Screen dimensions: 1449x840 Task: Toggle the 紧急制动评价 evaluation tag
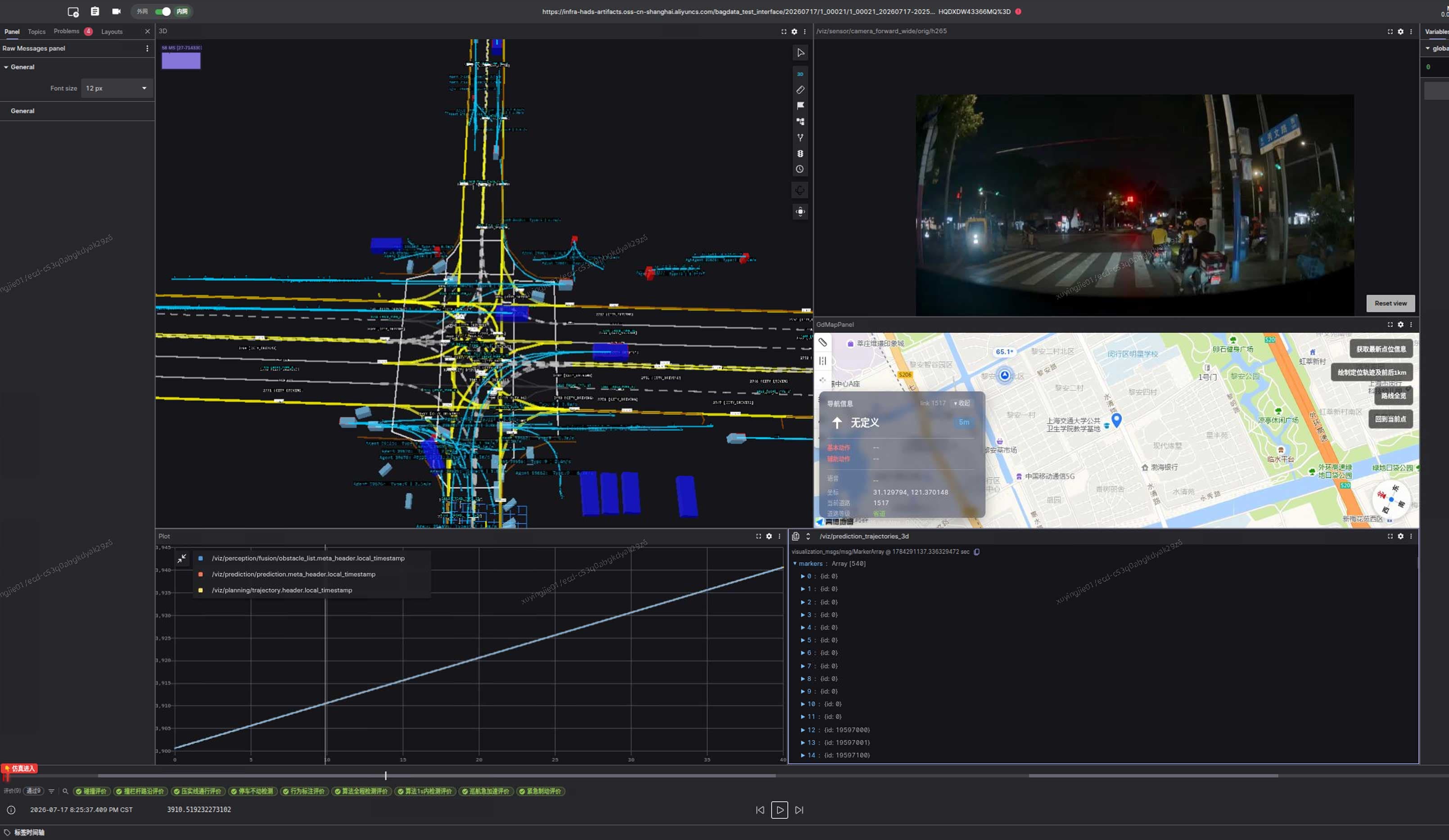(541, 791)
